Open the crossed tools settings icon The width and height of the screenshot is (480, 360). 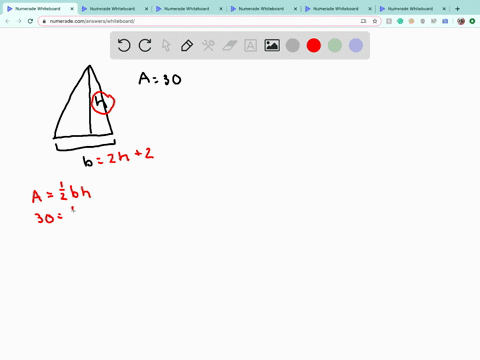click(x=208, y=45)
